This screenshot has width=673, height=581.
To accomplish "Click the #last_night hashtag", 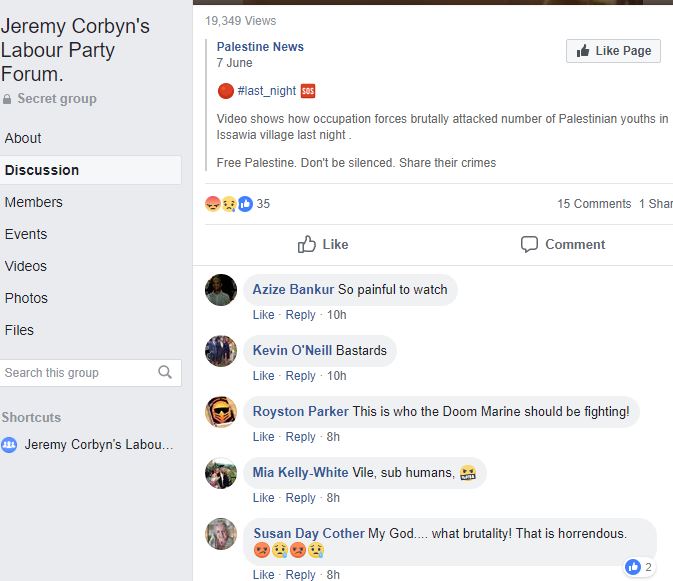I will [267, 91].
